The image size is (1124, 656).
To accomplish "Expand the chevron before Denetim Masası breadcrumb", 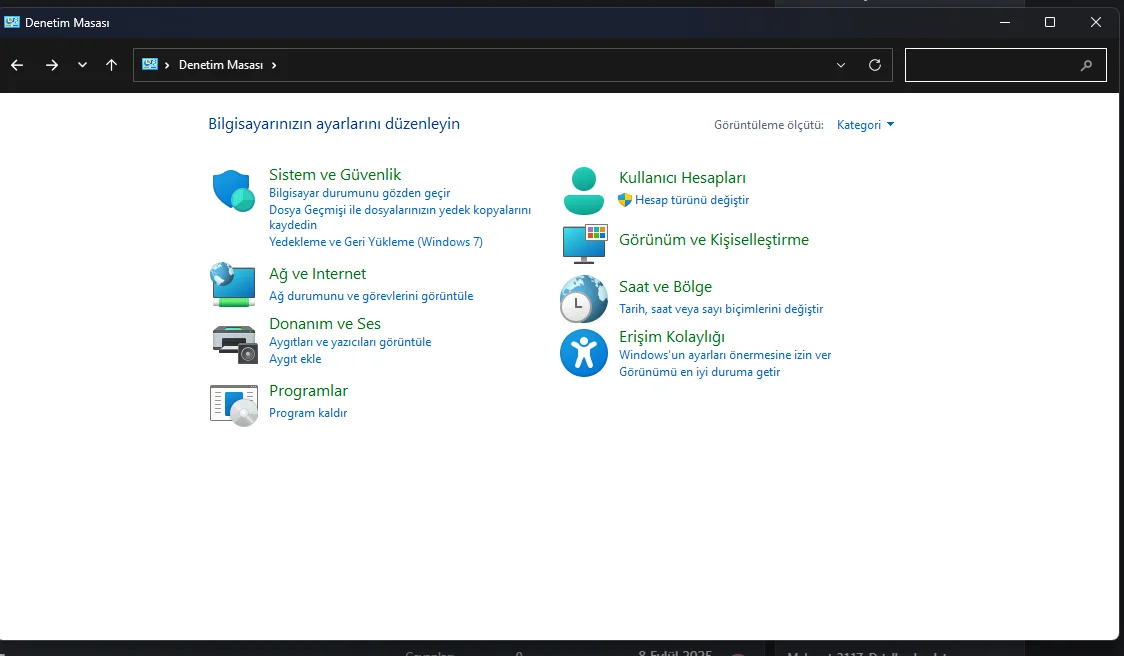I will pos(167,65).
